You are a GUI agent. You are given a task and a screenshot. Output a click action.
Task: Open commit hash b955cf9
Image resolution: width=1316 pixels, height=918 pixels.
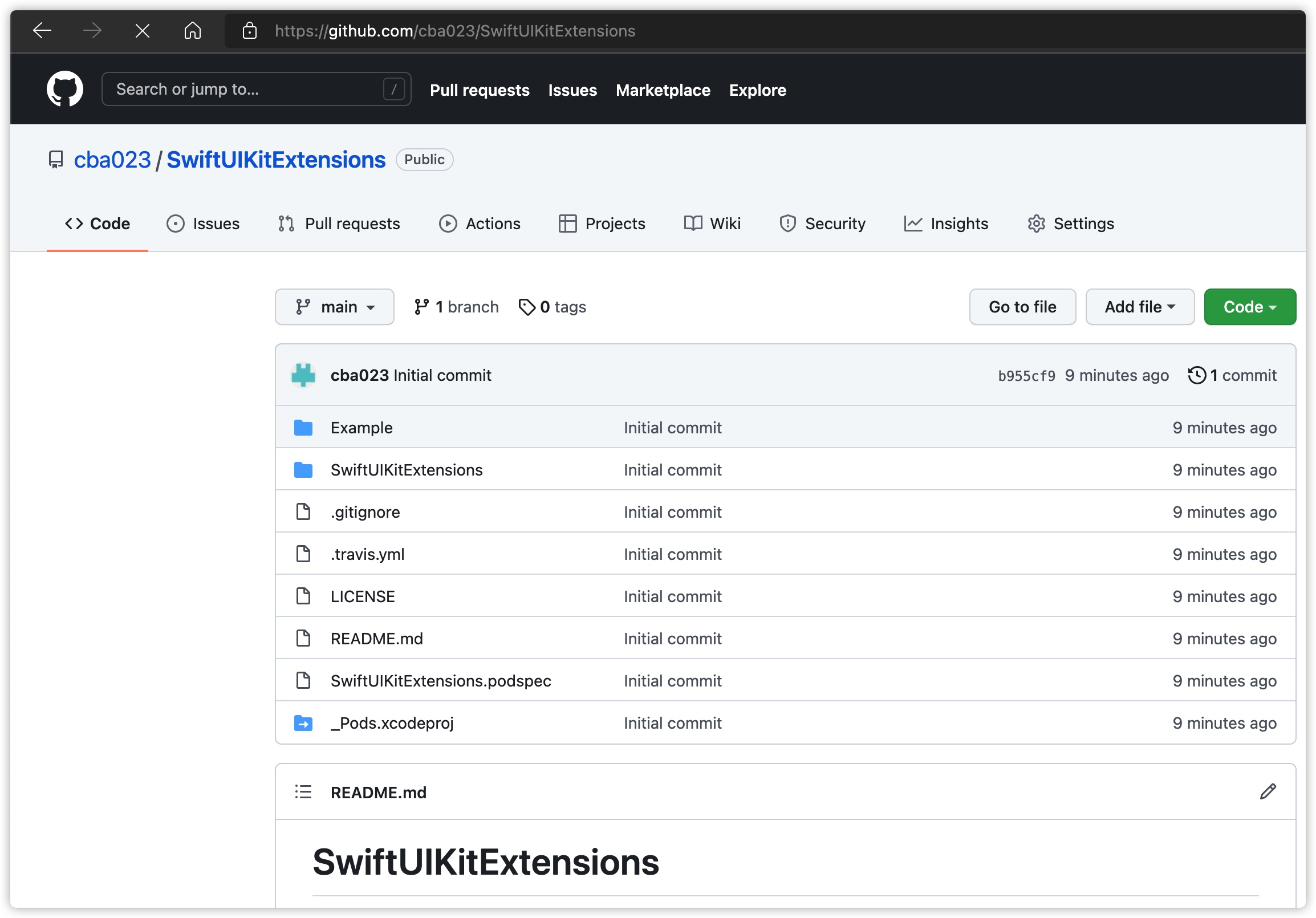[x=1026, y=376]
